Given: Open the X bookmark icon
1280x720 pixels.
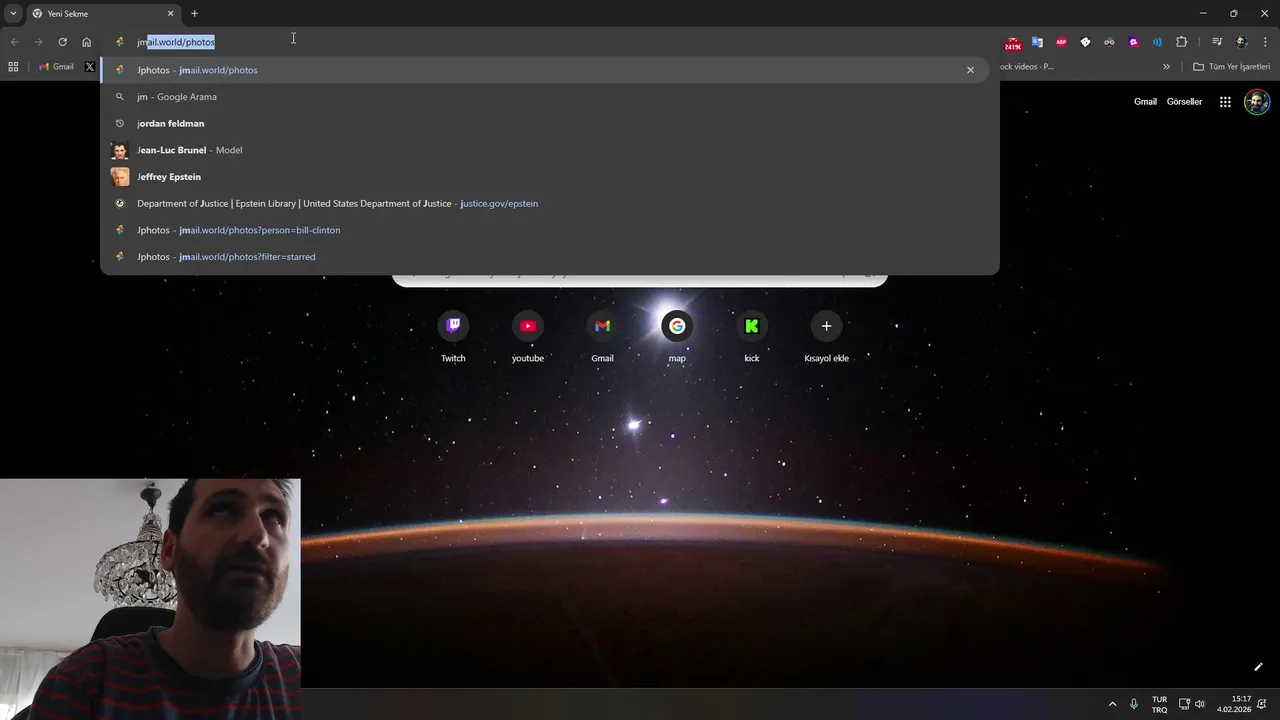Looking at the screenshot, I should point(90,67).
